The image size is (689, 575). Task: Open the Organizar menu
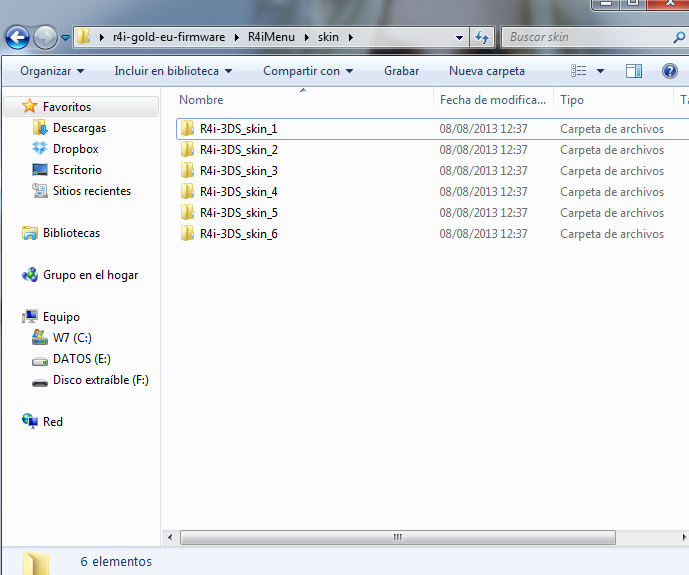(52, 71)
